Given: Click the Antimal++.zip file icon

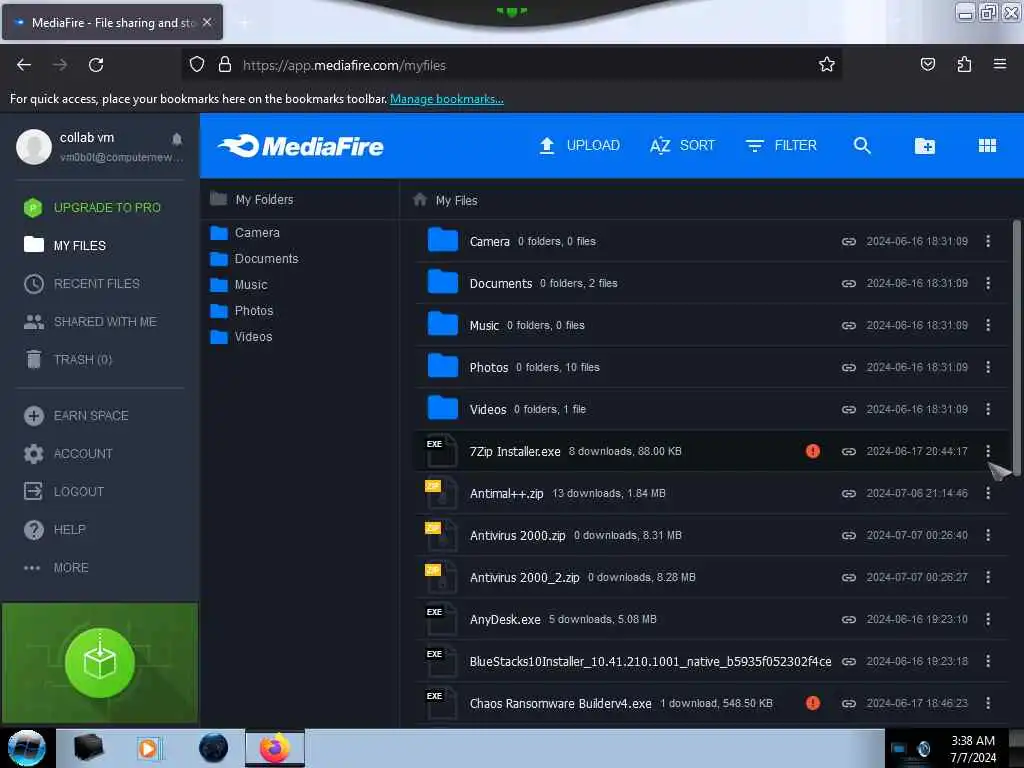Looking at the screenshot, I should 441,493.
